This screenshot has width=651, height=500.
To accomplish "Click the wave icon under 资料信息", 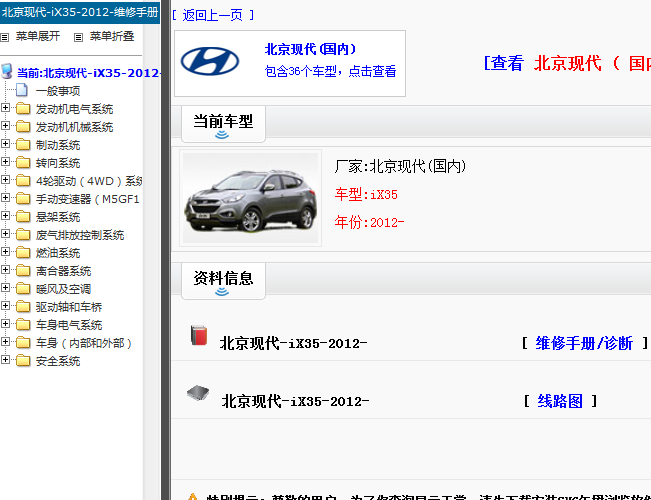I will pyautogui.click(x=222, y=292).
